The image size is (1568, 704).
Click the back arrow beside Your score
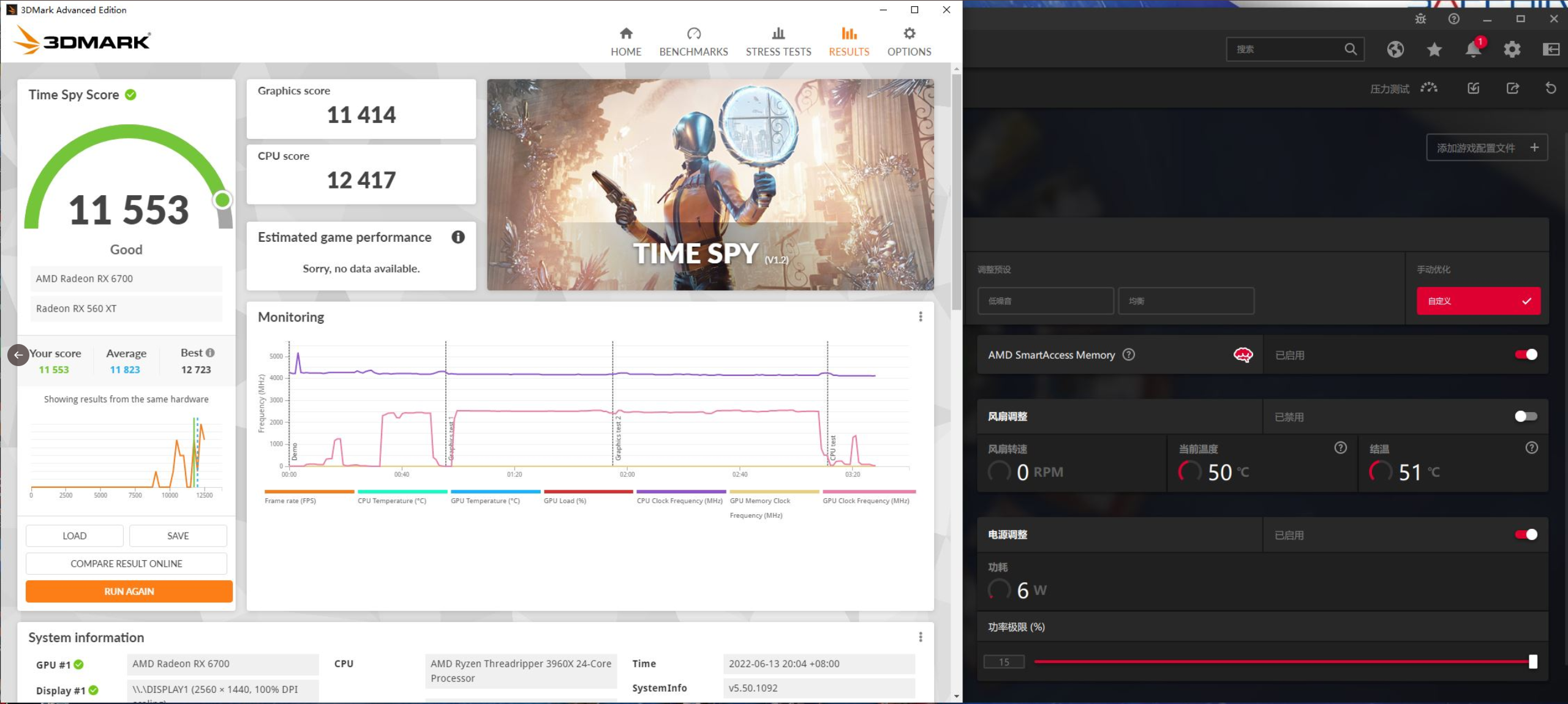coord(18,354)
